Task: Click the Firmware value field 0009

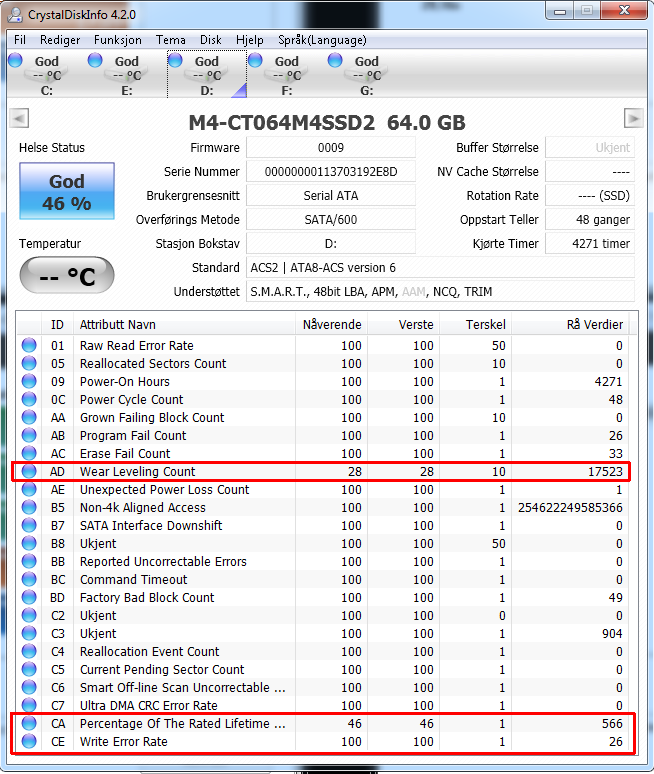Action: pyautogui.click(x=331, y=148)
